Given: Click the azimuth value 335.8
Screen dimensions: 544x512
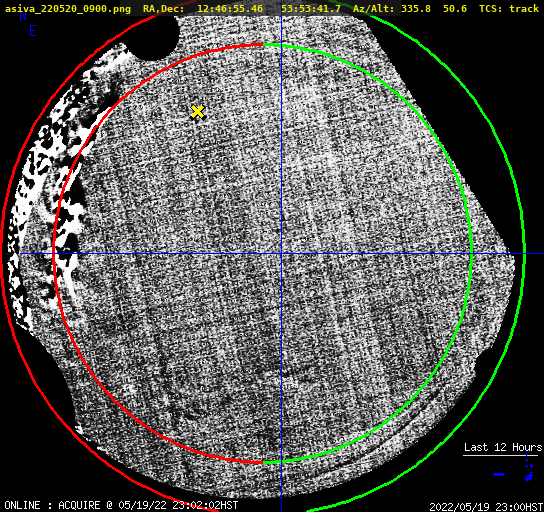Looking at the screenshot, I should tap(416, 9).
